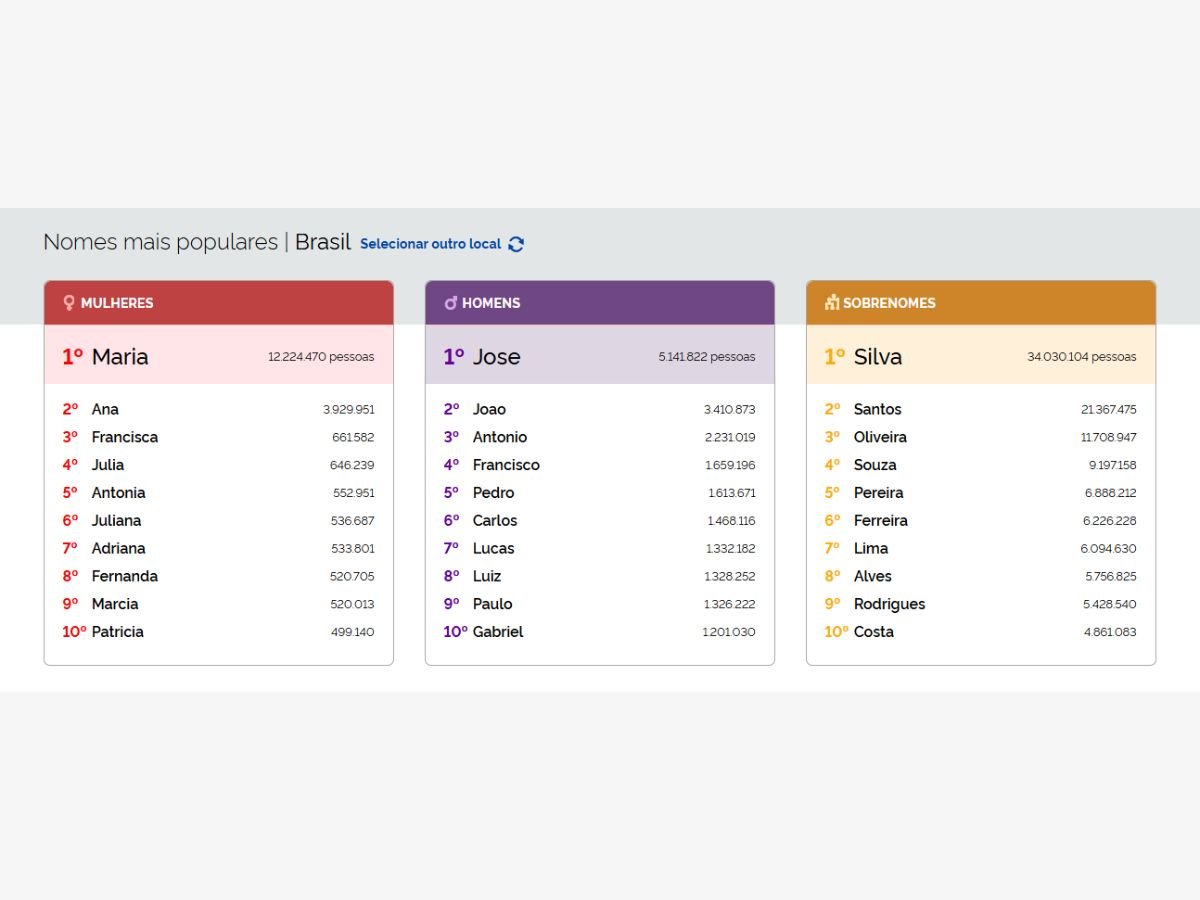Click top female name Maria
This screenshot has width=1200, height=900.
[x=120, y=357]
